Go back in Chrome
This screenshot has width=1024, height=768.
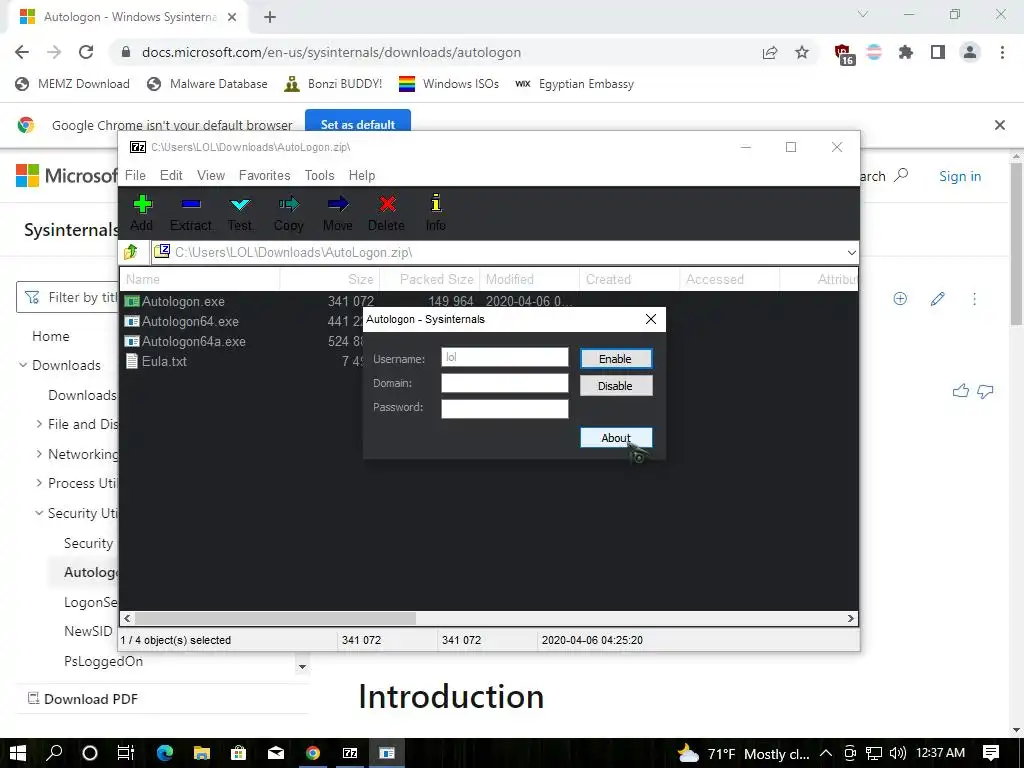(x=22, y=52)
